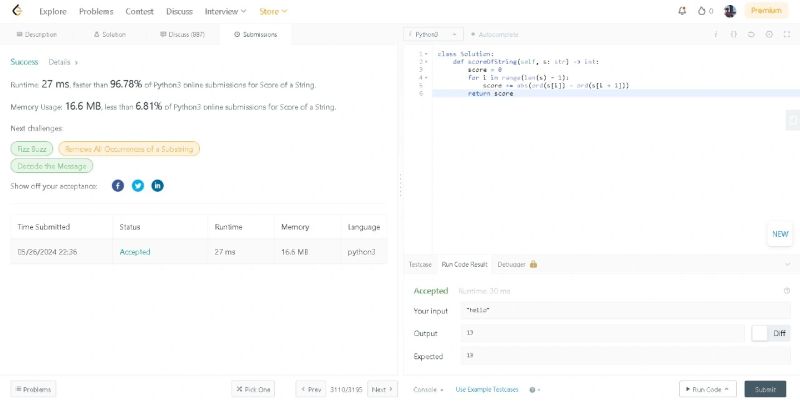Open the notifications bell
This screenshot has height=401, width=800.
(682, 11)
